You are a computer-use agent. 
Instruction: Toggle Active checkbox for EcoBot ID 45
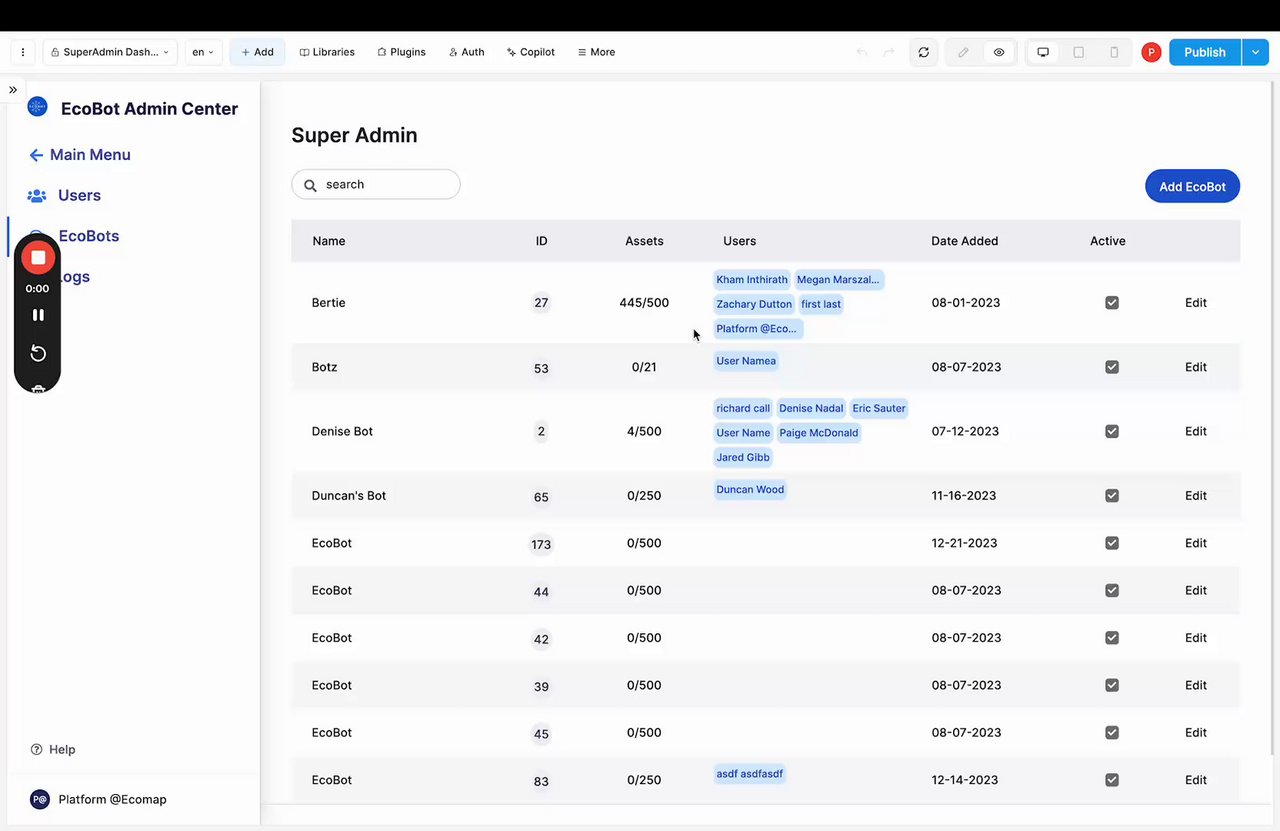click(1112, 733)
